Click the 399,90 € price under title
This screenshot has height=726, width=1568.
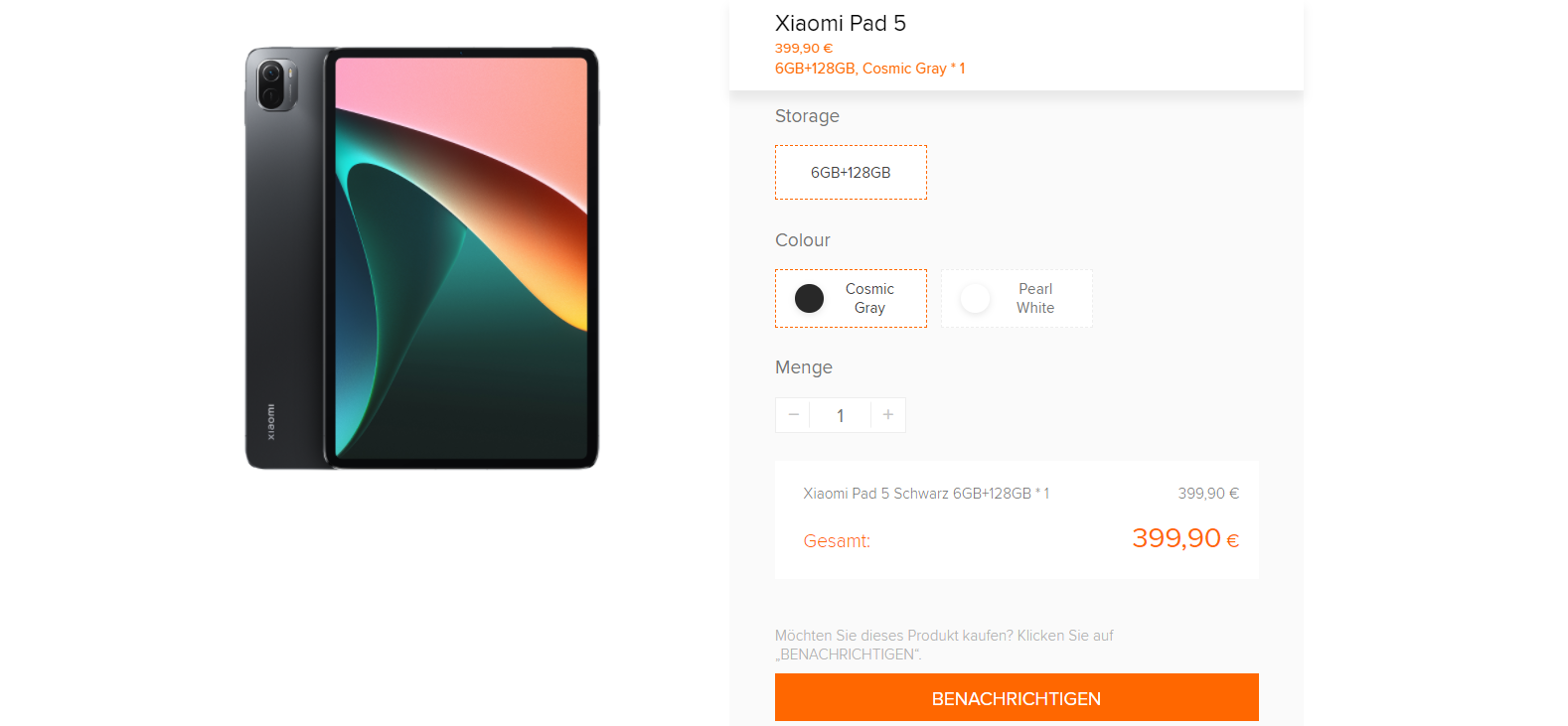click(804, 49)
